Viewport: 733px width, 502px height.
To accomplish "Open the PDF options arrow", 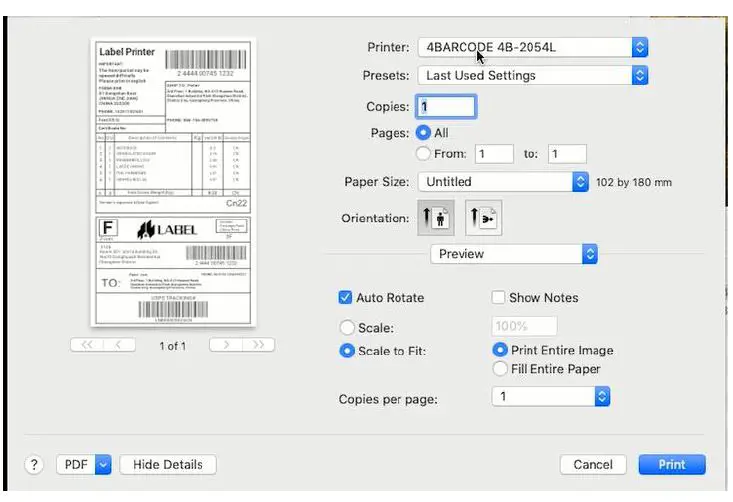I will pyautogui.click(x=103, y=465).
